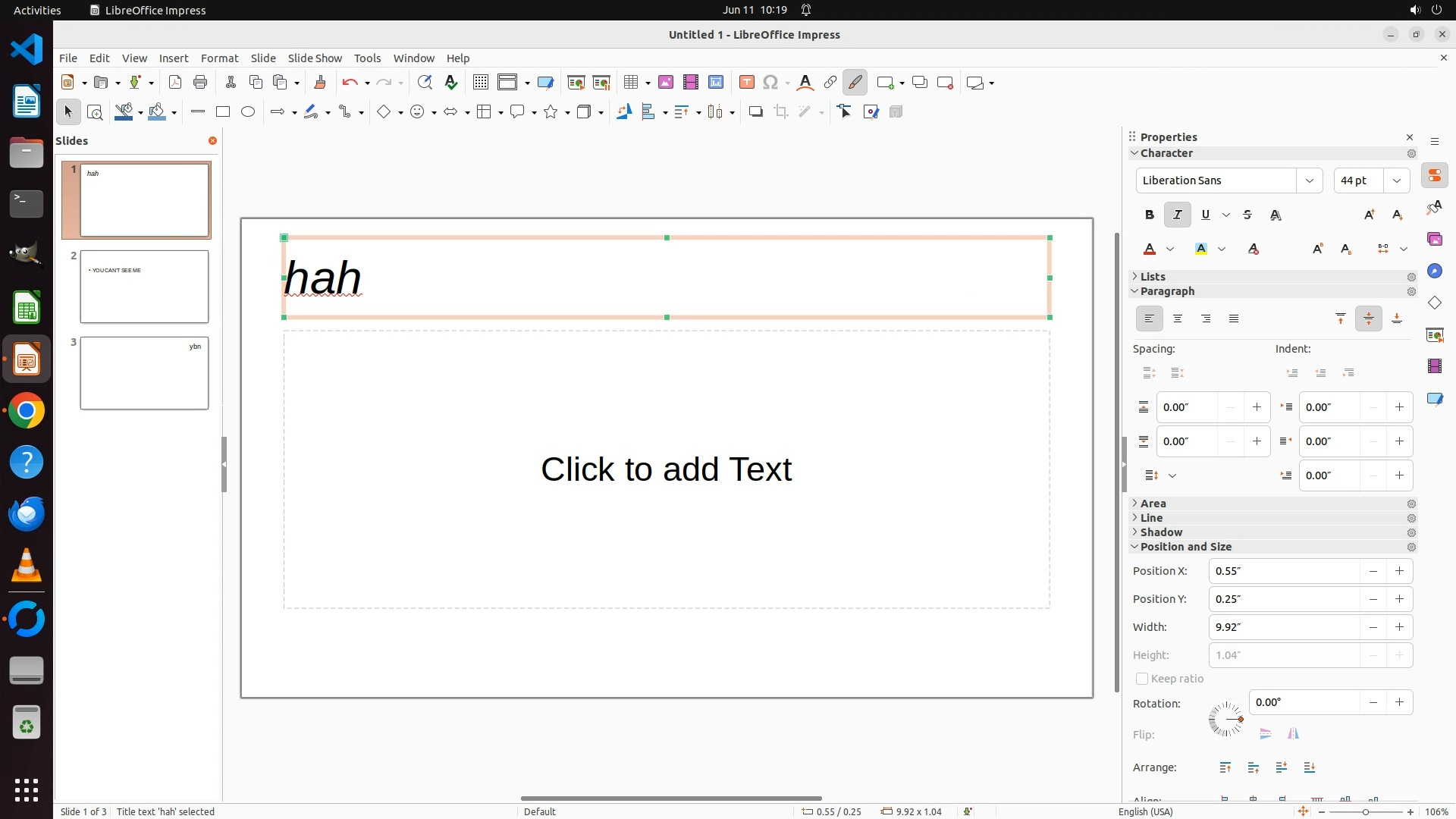Open the font size dropdown
The image size is (1456, 819).
point(1396,180)
